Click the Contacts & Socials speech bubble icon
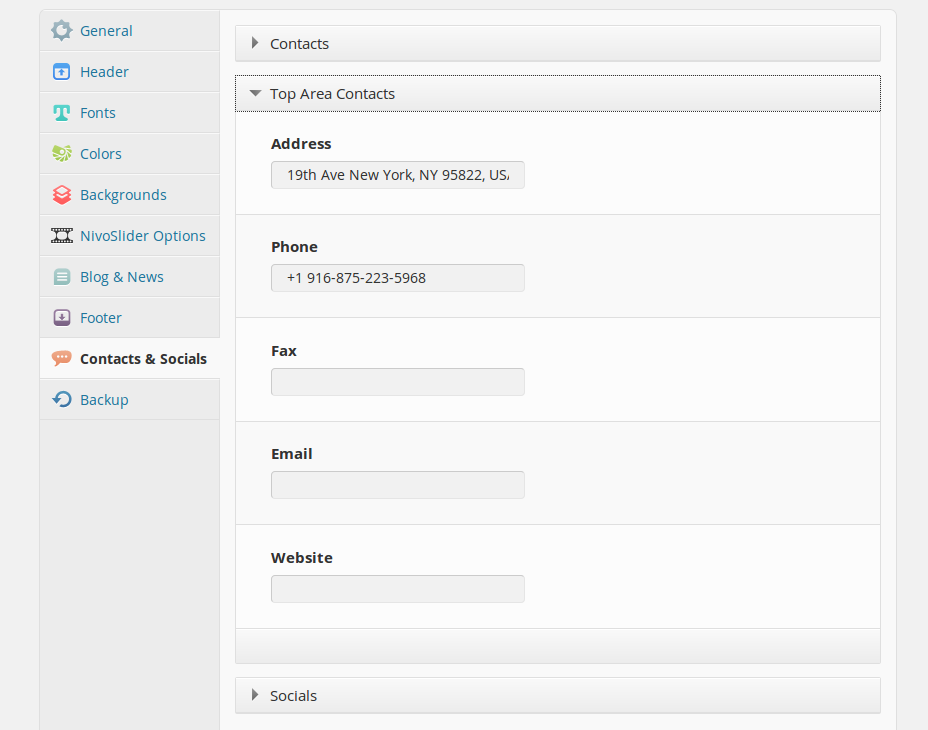The image size is (928, 730). (62, 359)
